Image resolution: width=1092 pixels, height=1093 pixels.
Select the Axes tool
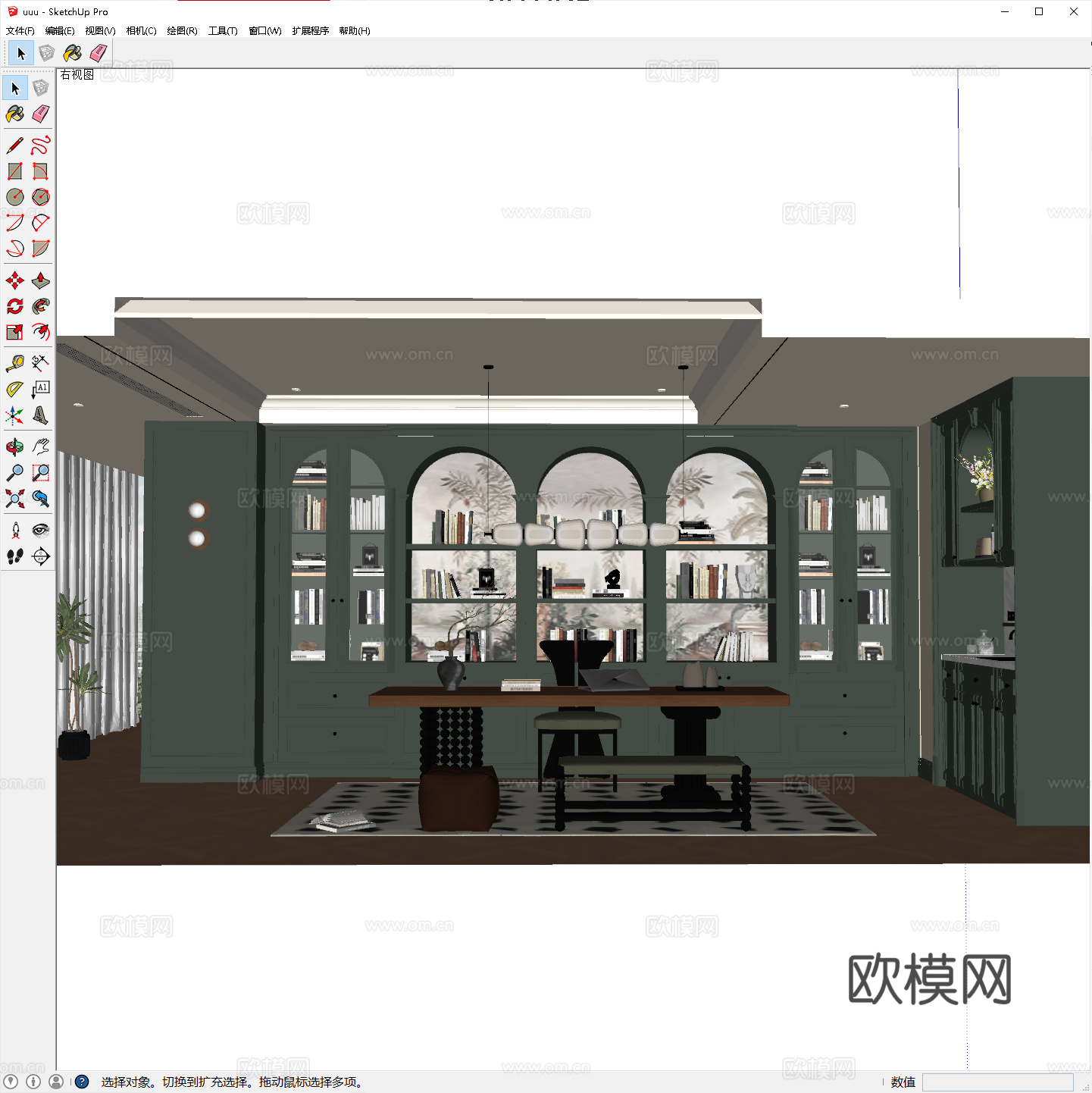[15, 415]
